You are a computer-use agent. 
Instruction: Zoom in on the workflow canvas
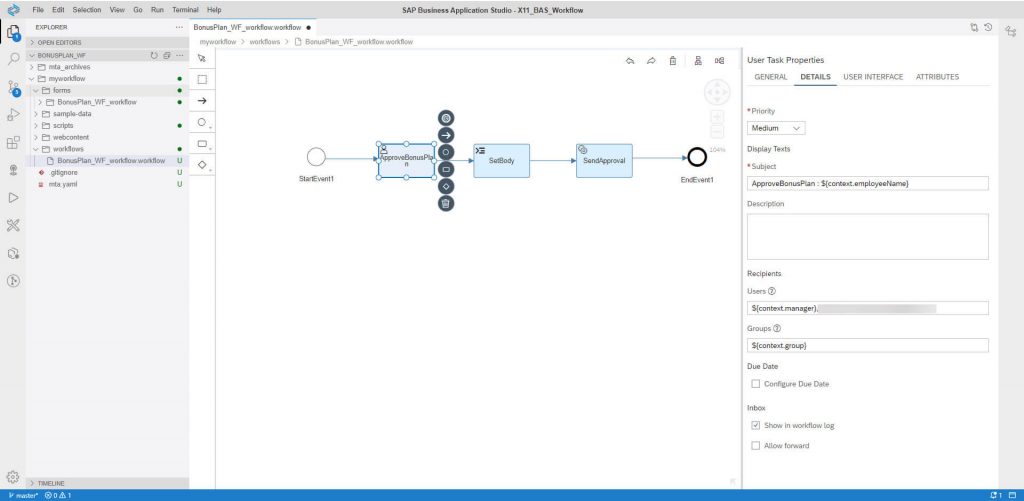point(716,117)
